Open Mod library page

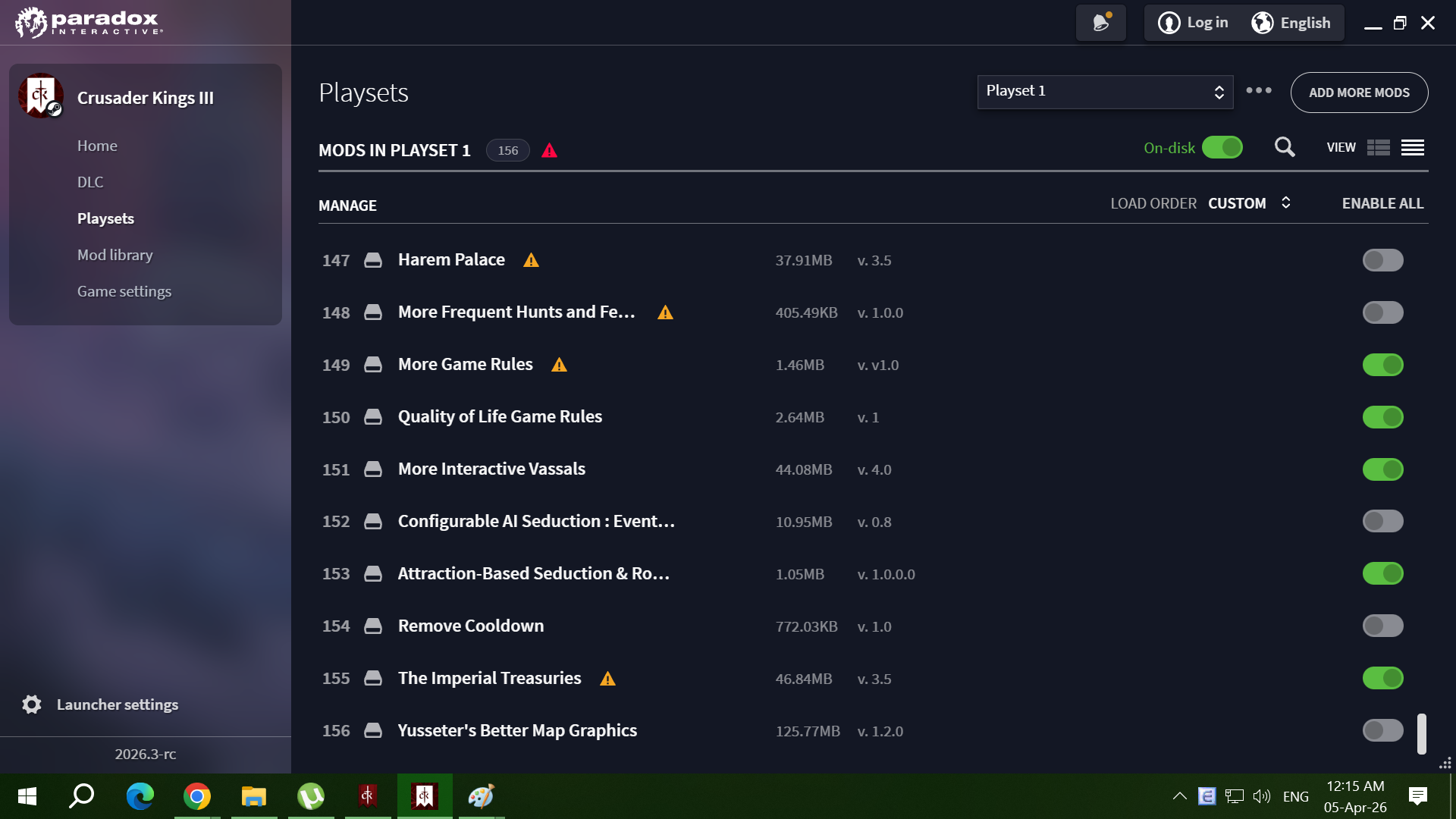pos(115,255)
